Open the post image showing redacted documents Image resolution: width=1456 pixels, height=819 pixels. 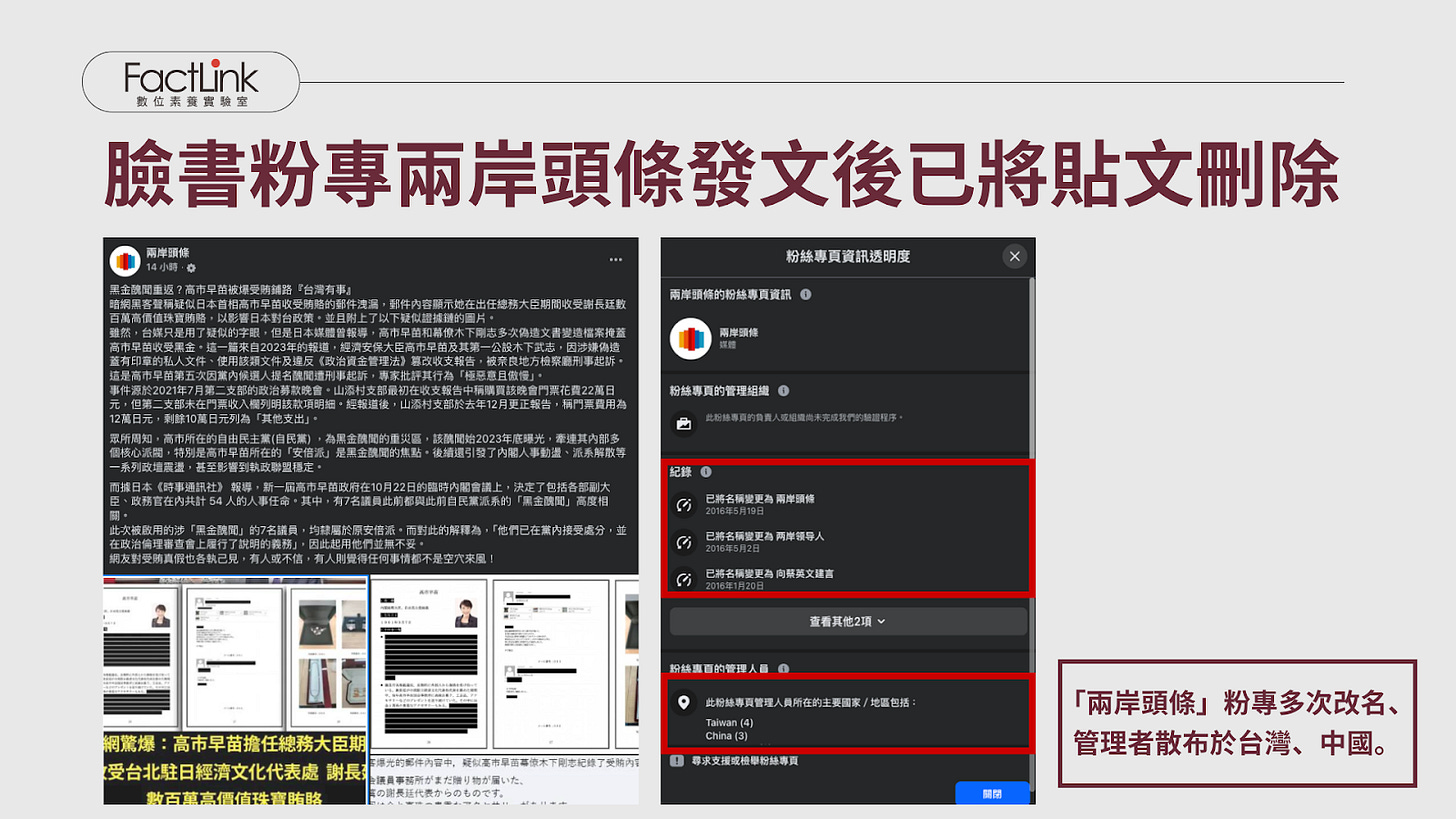pos(504,690)
